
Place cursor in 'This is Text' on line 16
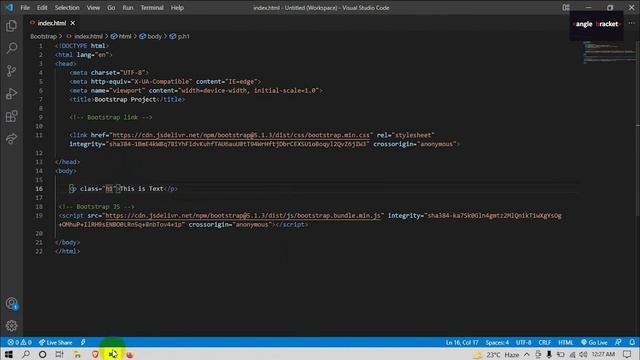[141, 189]
